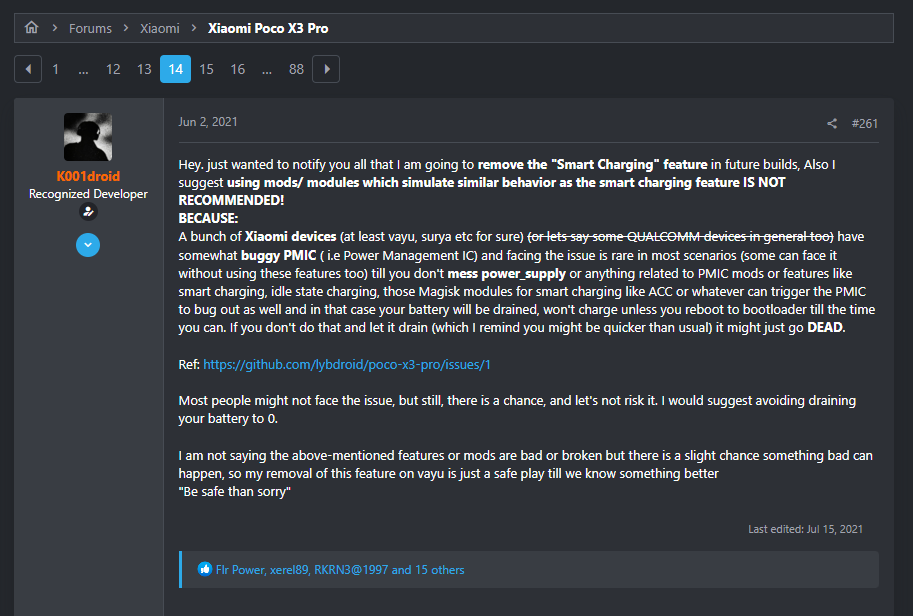Click the developer badge icon under K001droid
Screen dimensions: 913x616
click(88, 212)
